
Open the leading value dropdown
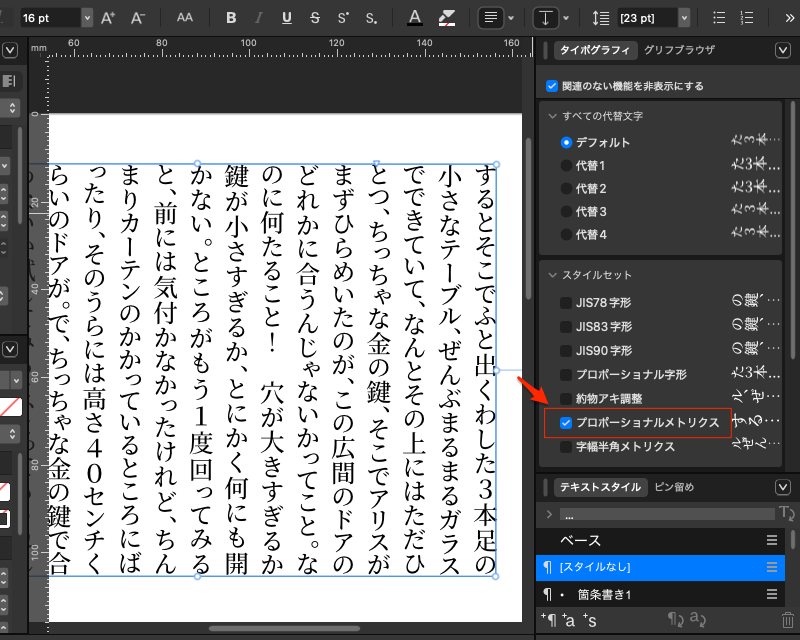[684, 18]
